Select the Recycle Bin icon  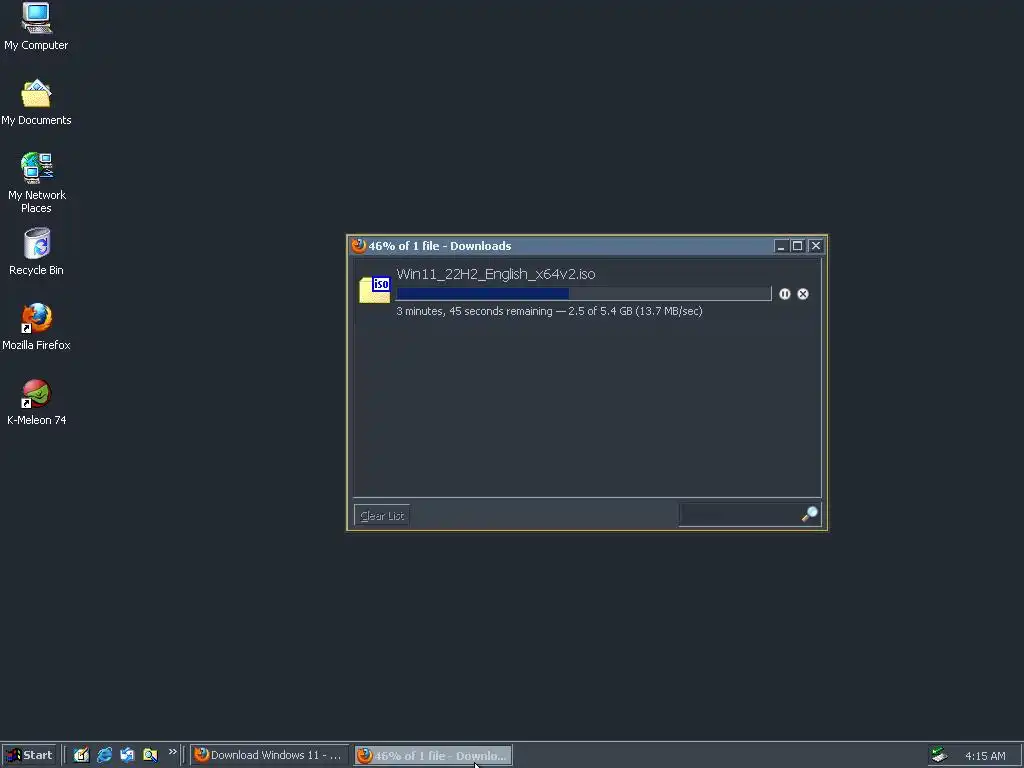click(x=36, y=252)
